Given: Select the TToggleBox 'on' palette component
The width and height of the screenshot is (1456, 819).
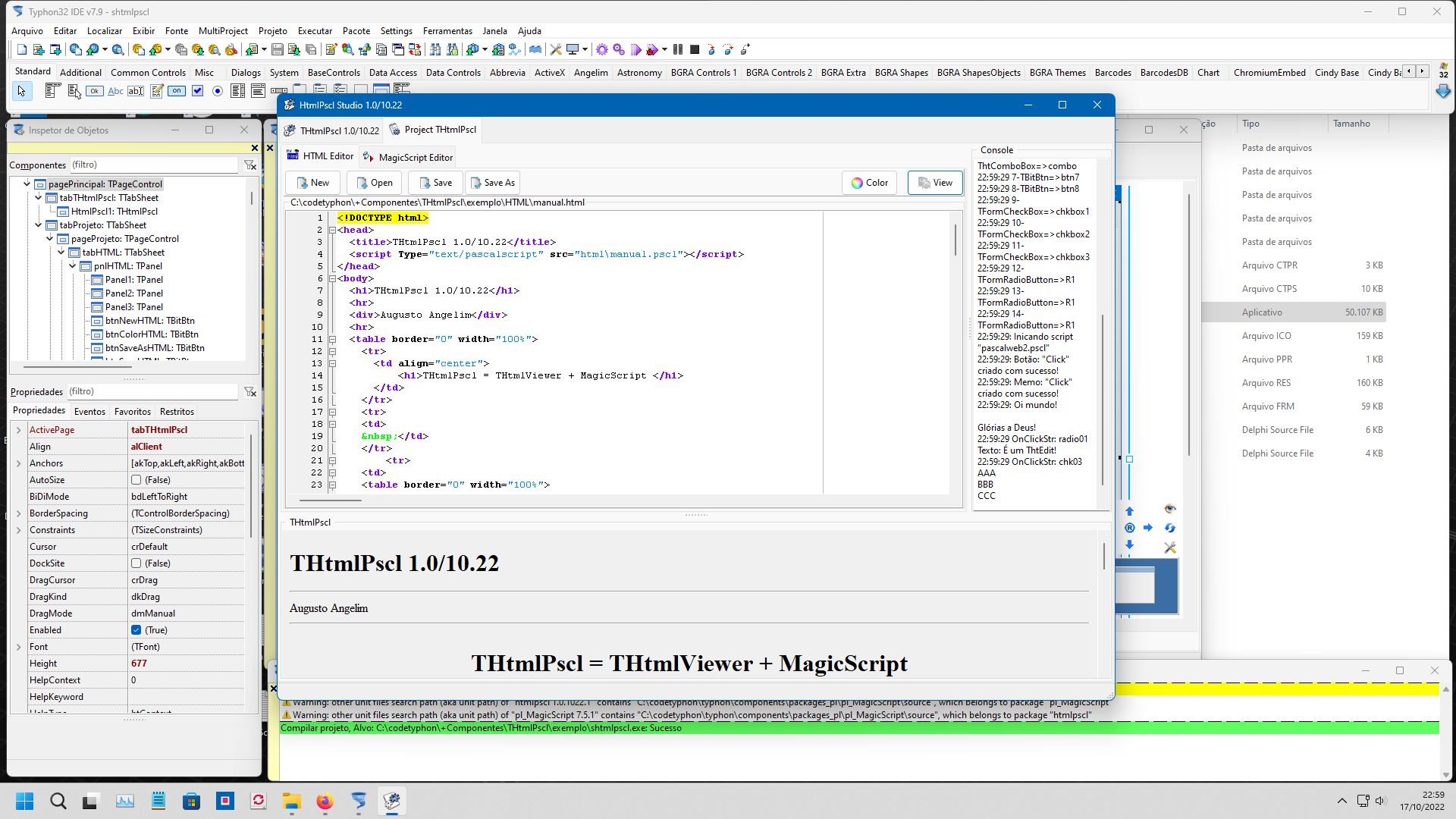Looking at the screenshot, I should pyautogui.click(x=177, y=91).
